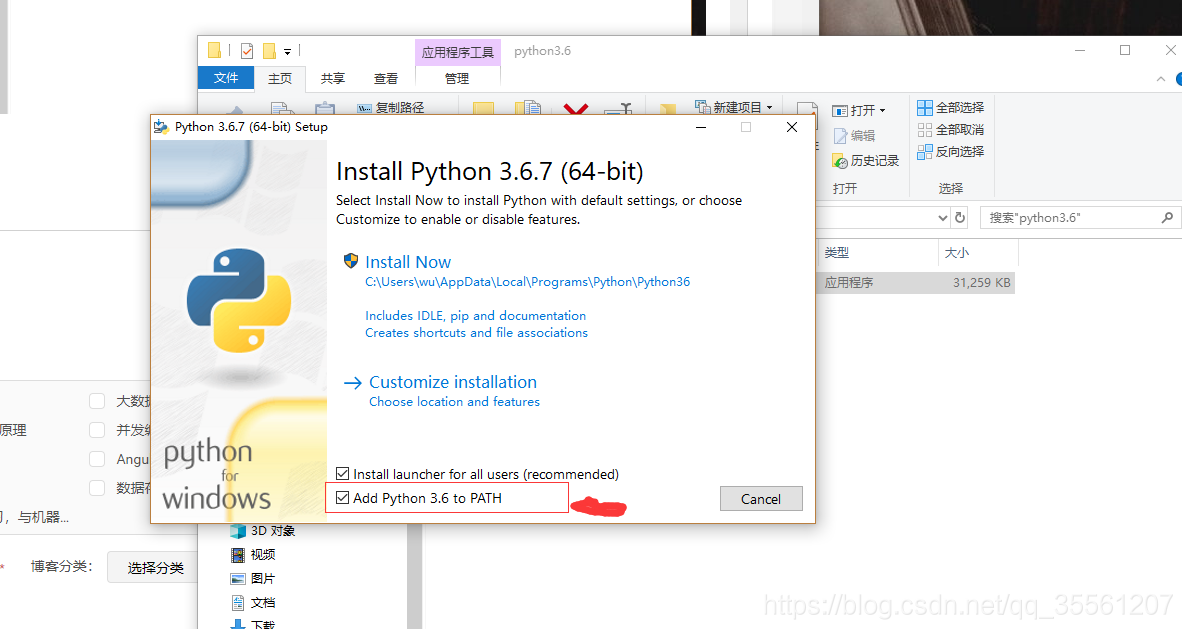Open the 打开 dropdown arrow in ribbon
1182x629 pixels.
[x=883, y=111]
